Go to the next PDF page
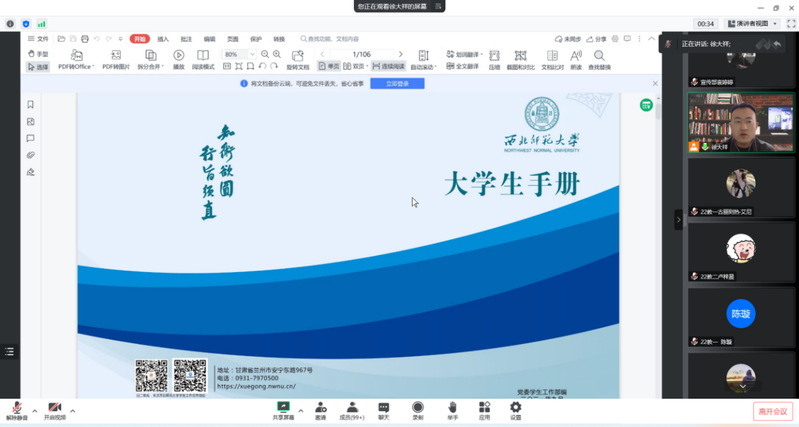The height and width of the screenshot is (427, 799). click(x=401, y=54)
